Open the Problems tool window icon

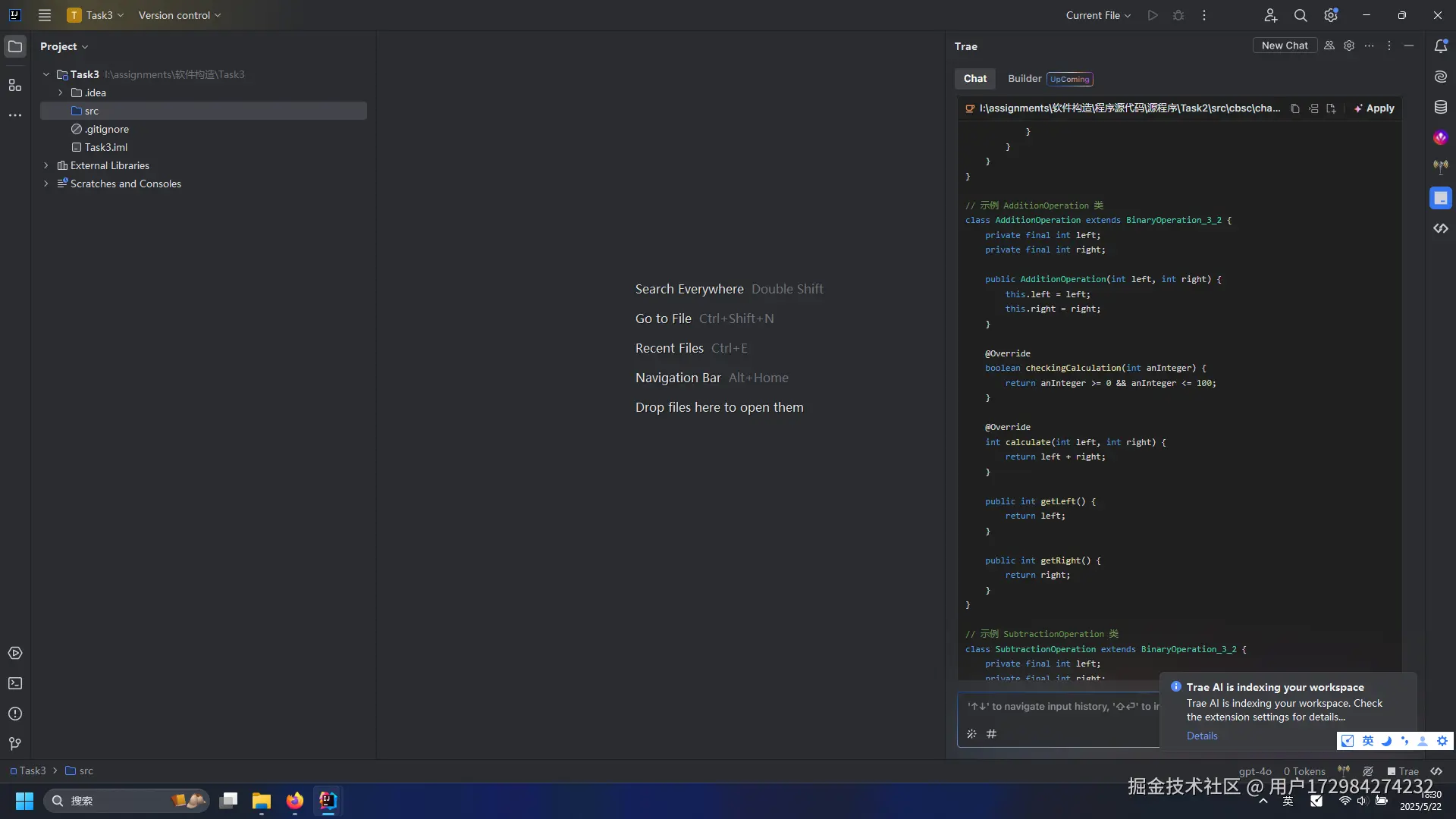[15, 714]
